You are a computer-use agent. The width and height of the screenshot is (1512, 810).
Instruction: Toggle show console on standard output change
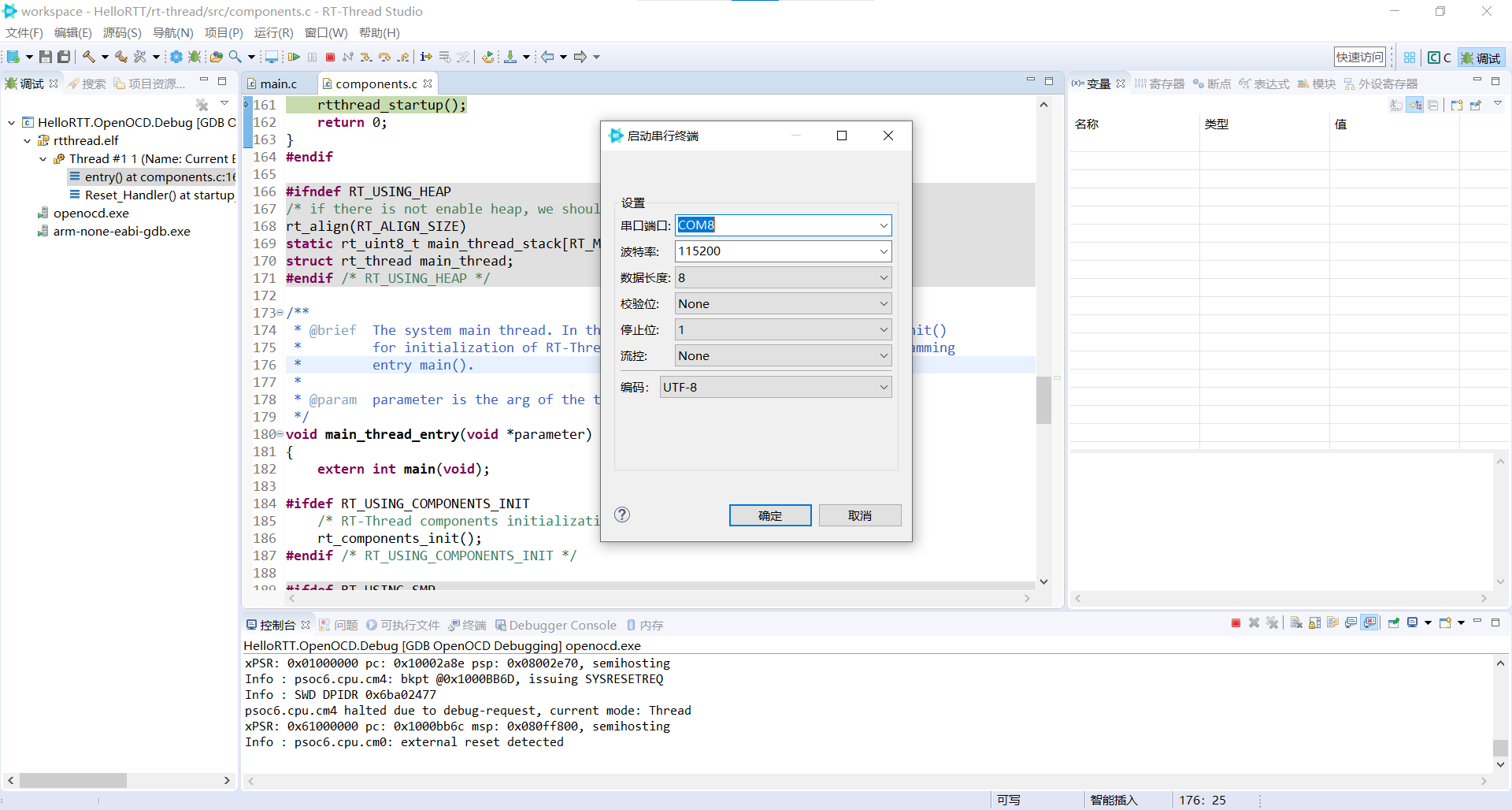(x=1351, y=623)
